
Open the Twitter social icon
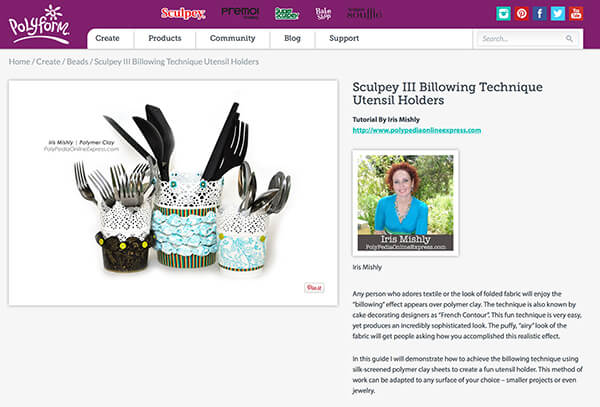[x=558, y=14]
